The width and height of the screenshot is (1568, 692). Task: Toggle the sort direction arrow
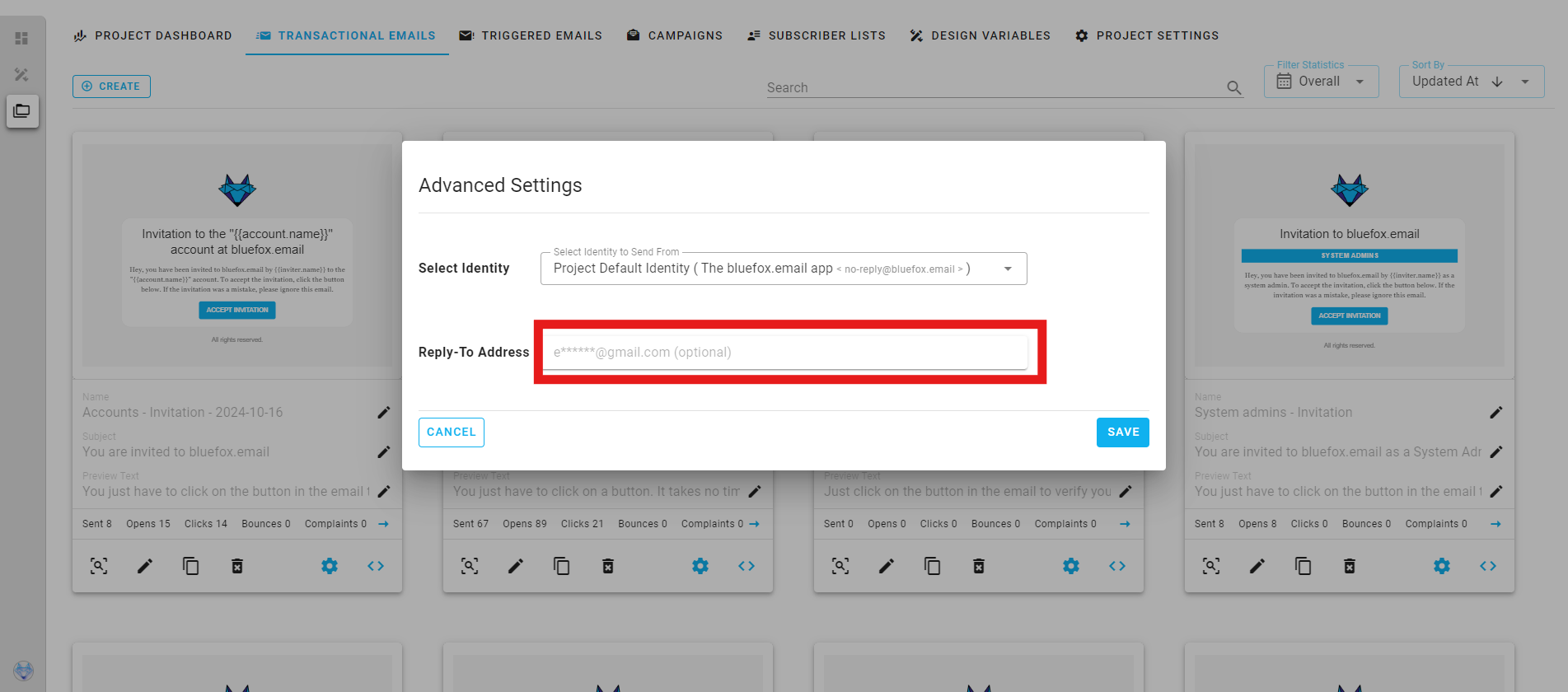coord(1497,82)
